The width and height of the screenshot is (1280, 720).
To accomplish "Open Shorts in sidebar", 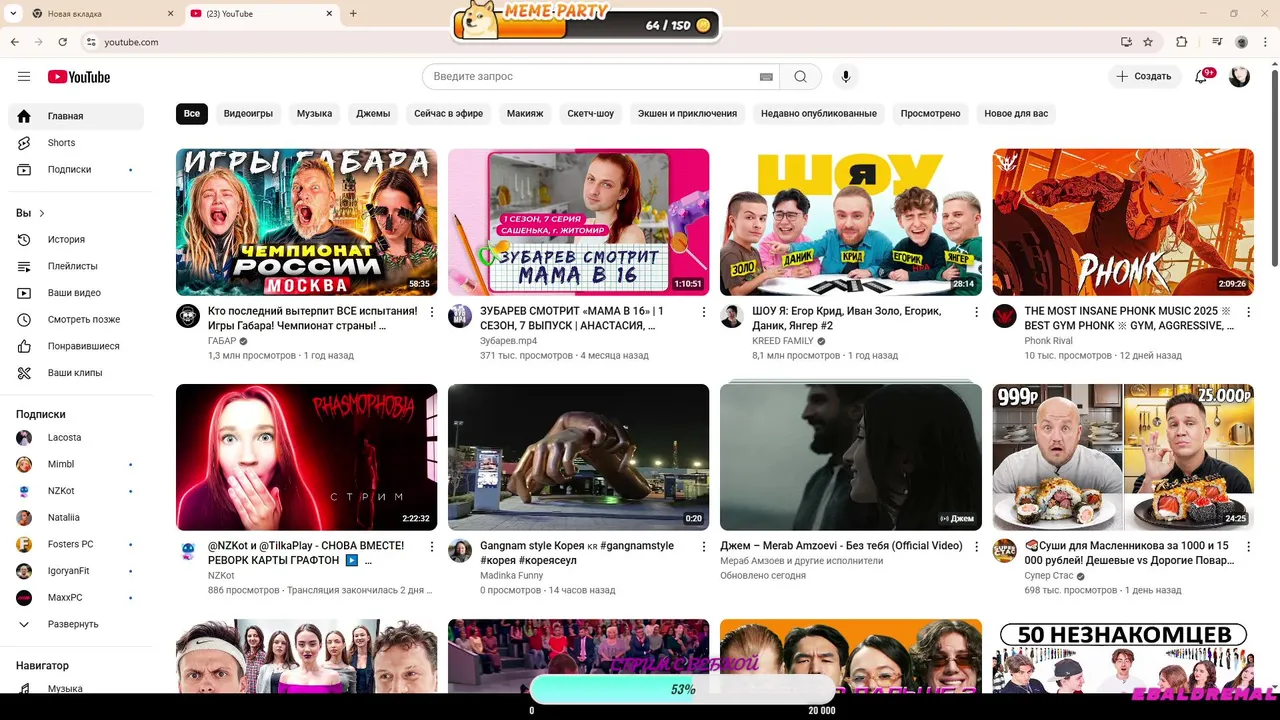I will [x=76, y=143].
